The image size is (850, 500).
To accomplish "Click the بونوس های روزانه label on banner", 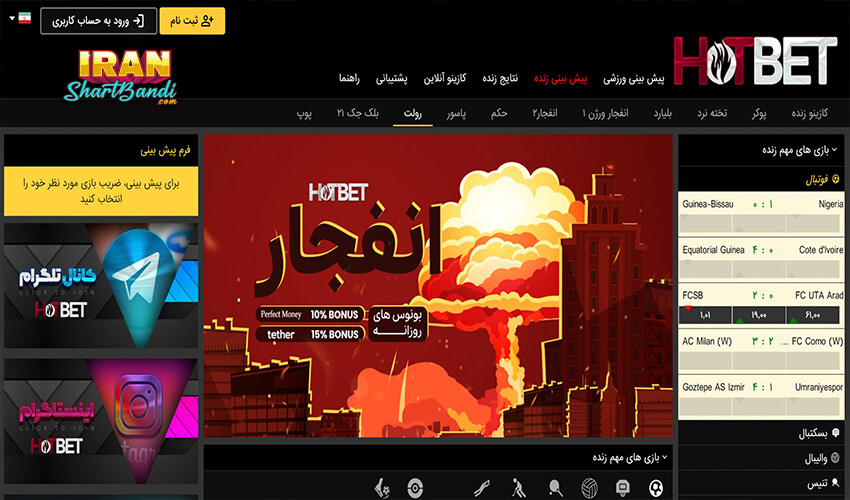I will pos(397,324).
